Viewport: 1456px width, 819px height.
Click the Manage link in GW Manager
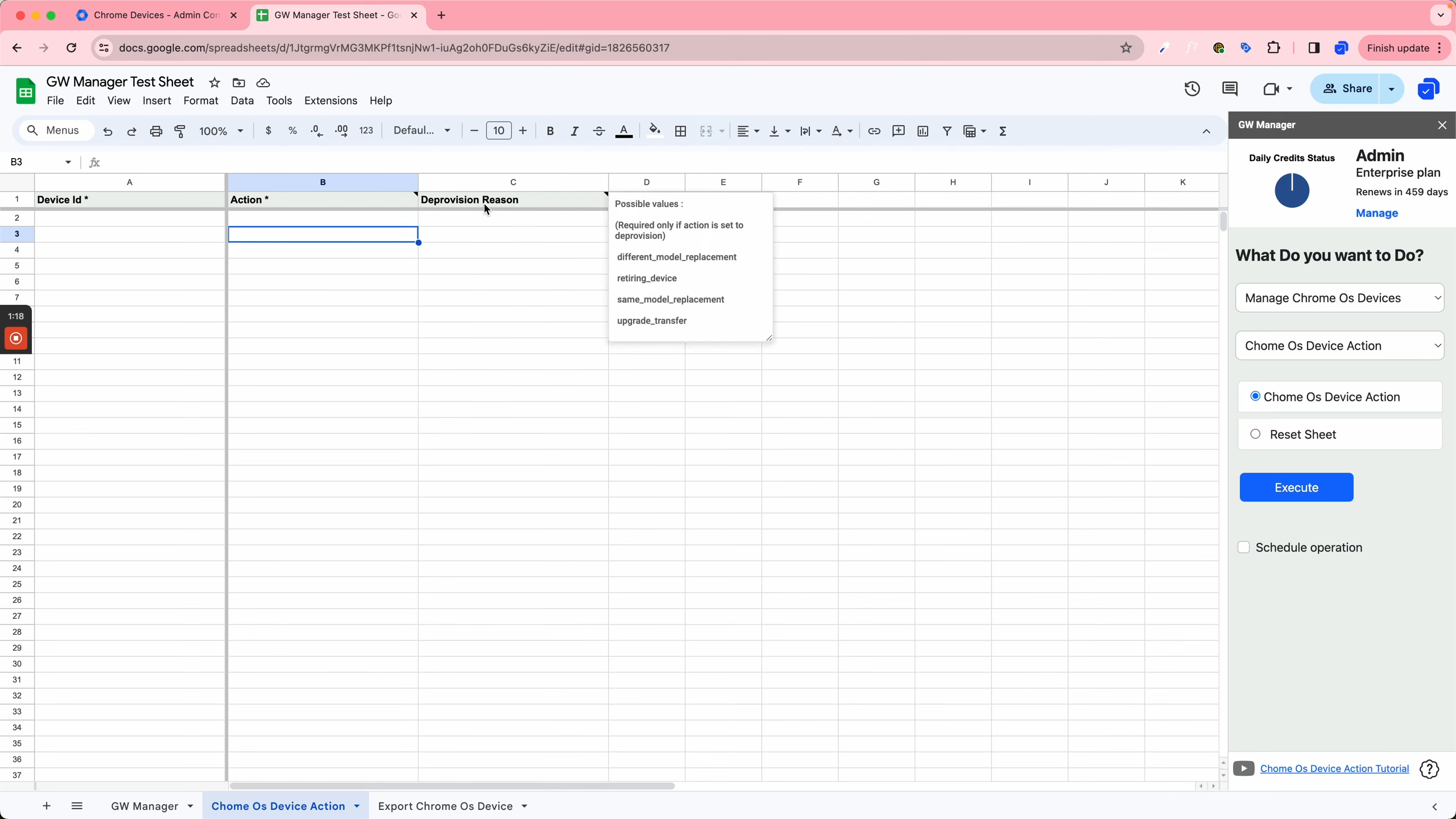(1377, 213)
